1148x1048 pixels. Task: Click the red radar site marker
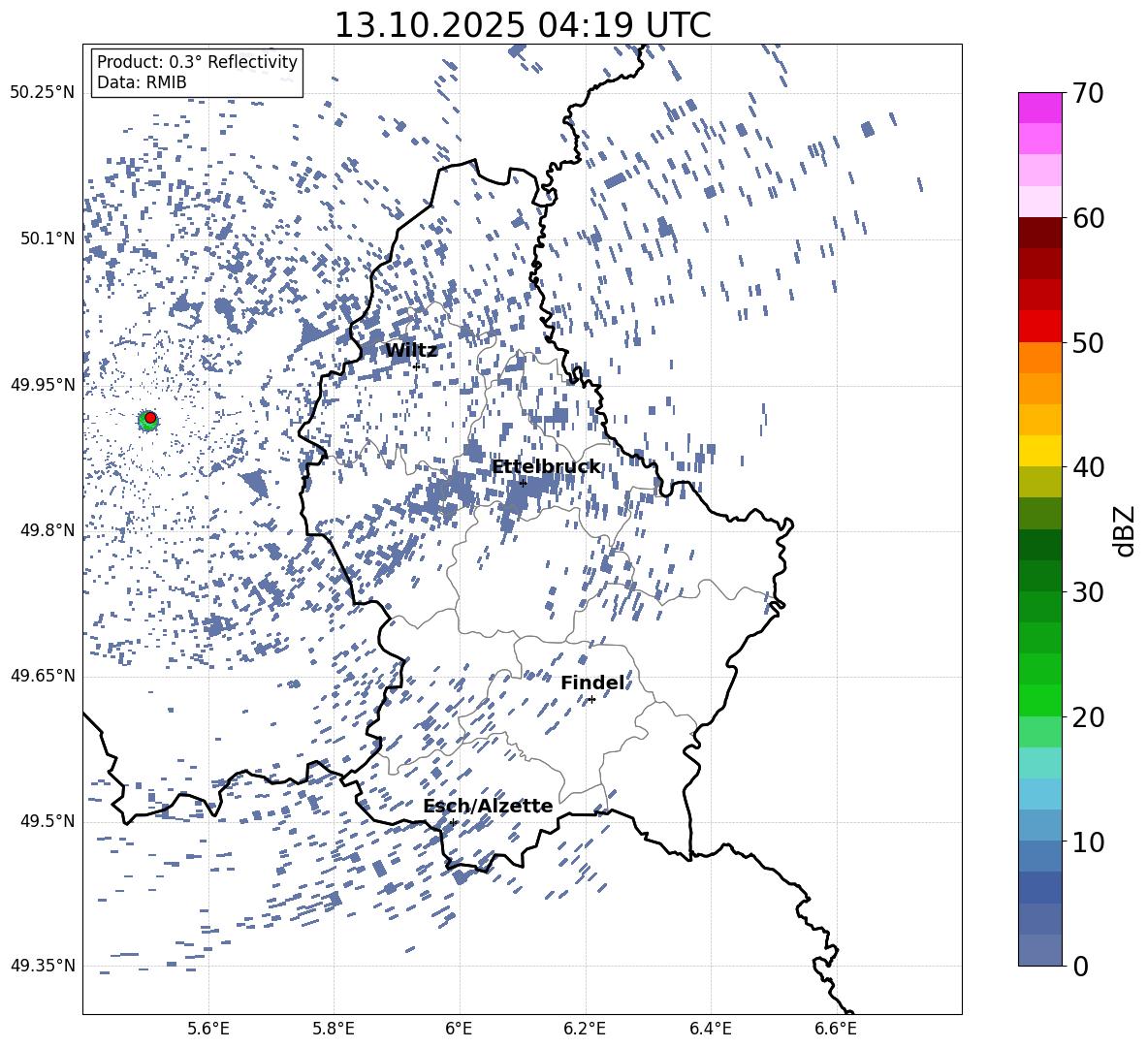pos(150,418)
